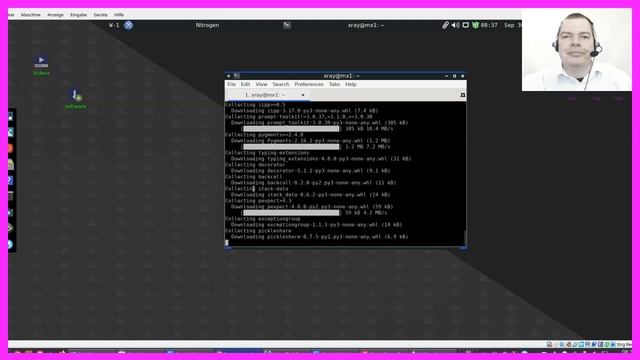
Task: Open the Preferences menu in terminal
Action: pyautogui.click(x=309, y=84)
